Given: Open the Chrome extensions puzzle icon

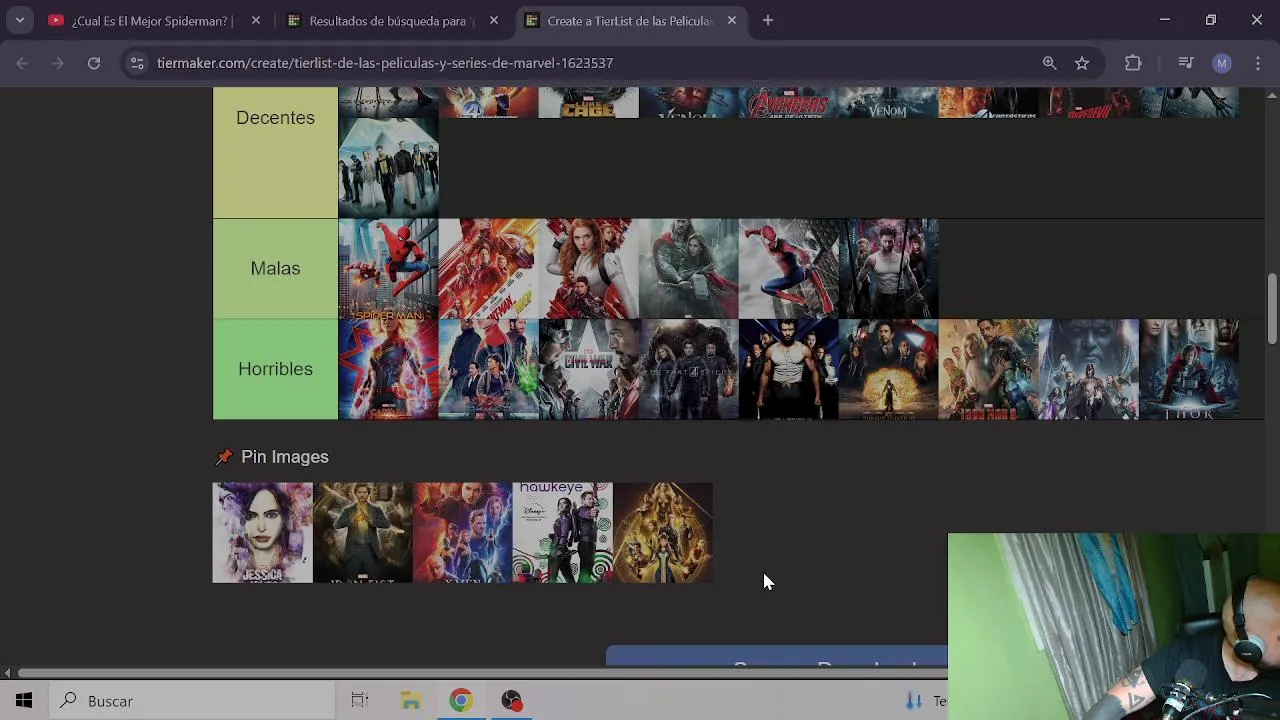Looking at the screenshot, I should pos(1133,63).
